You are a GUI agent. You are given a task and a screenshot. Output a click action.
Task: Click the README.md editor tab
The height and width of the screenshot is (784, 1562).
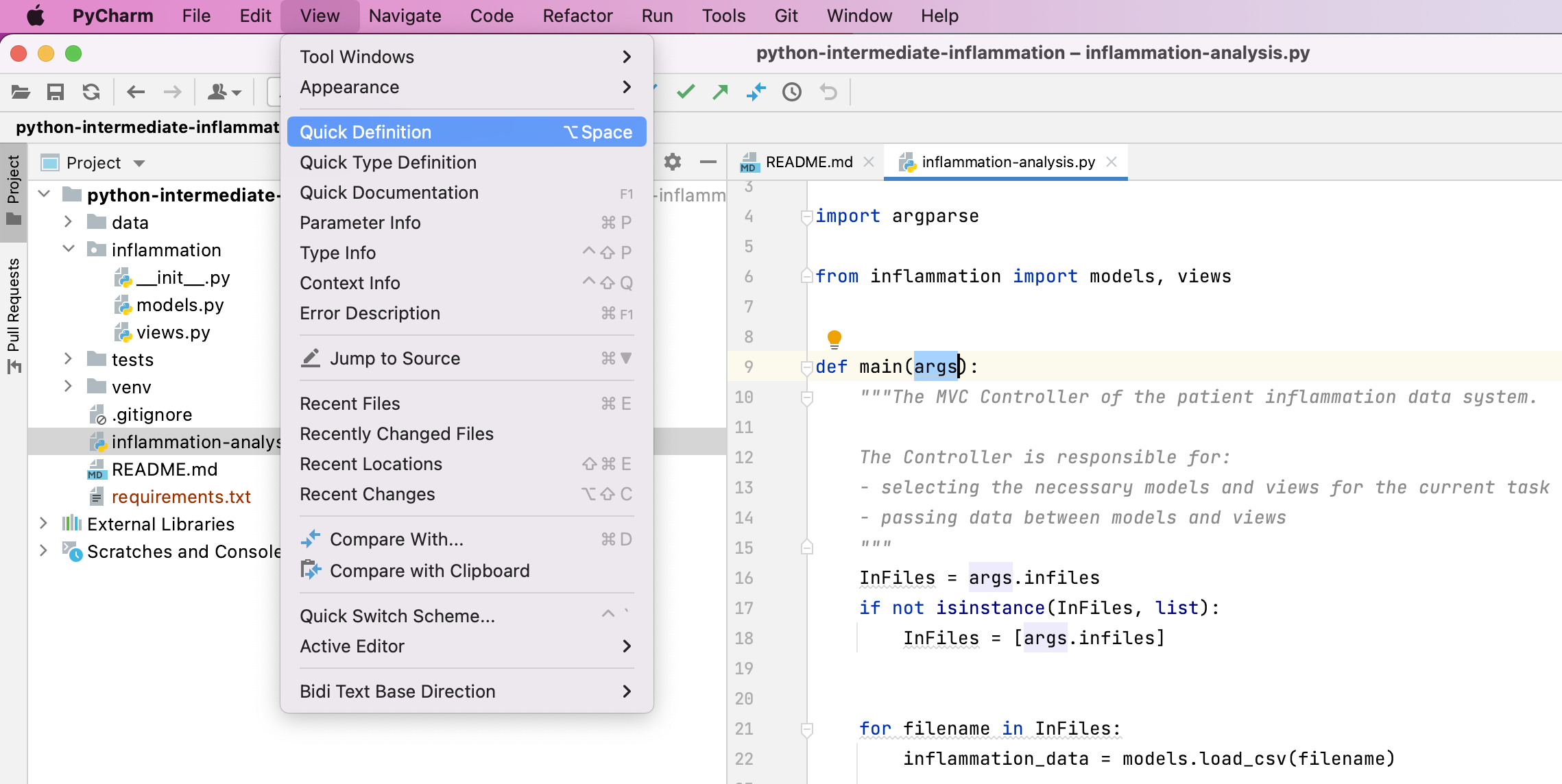[x=807, y=161]
